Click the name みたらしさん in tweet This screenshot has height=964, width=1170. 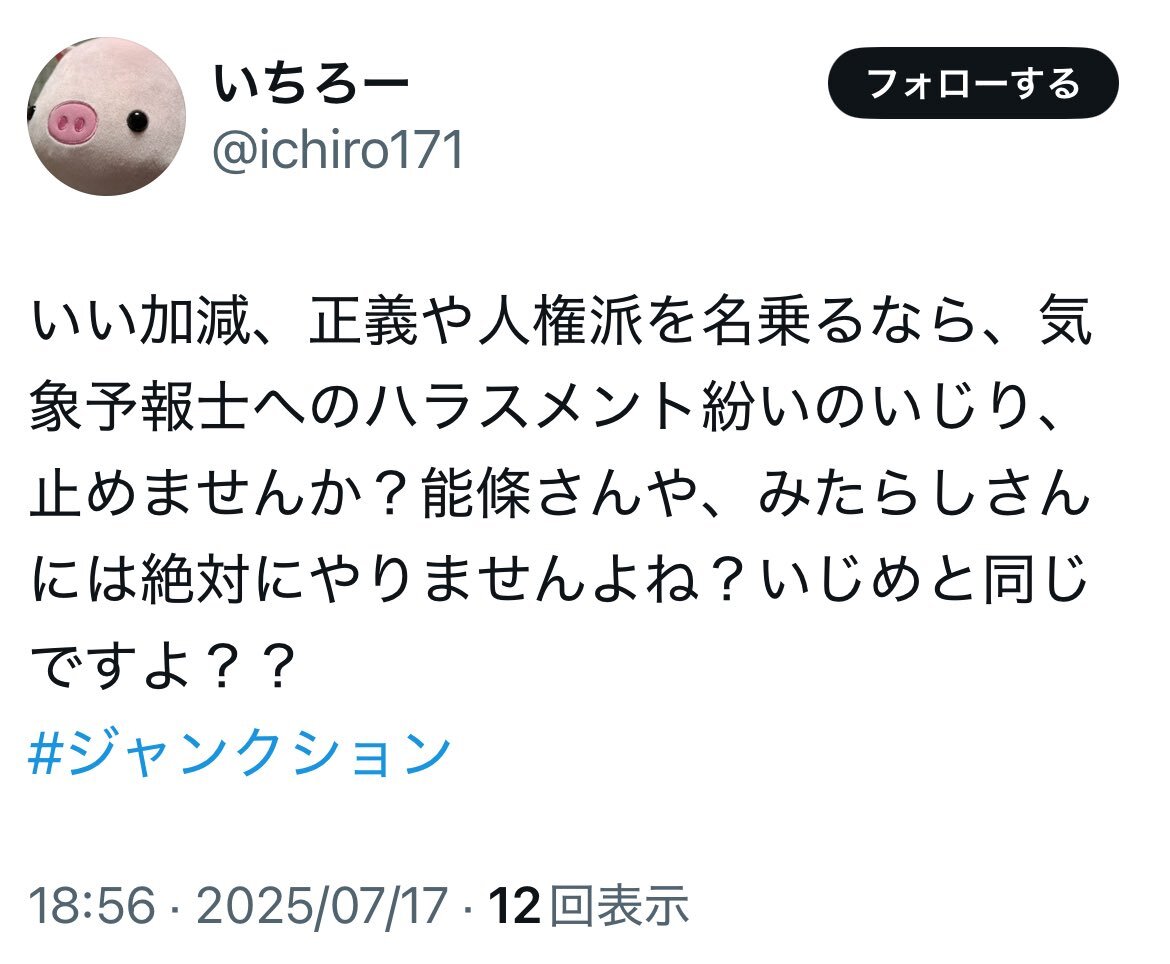(x=925, y=493)
